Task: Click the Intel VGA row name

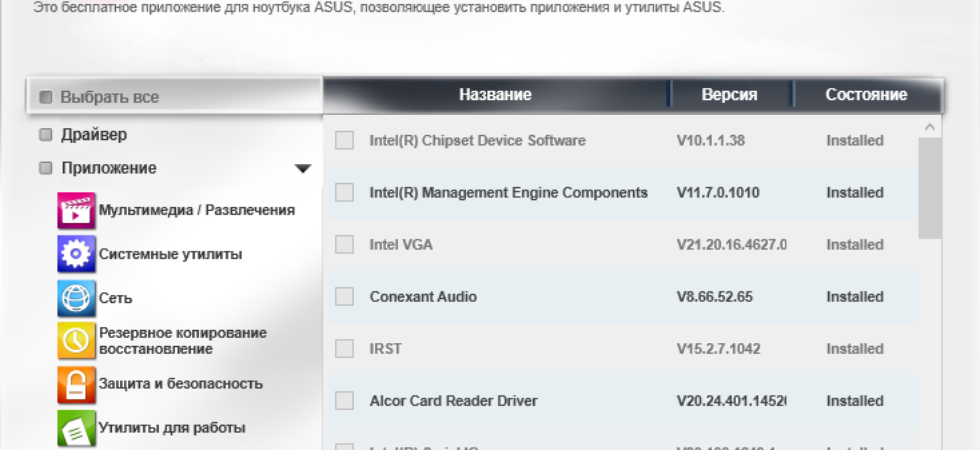Action: coord(401,244)
